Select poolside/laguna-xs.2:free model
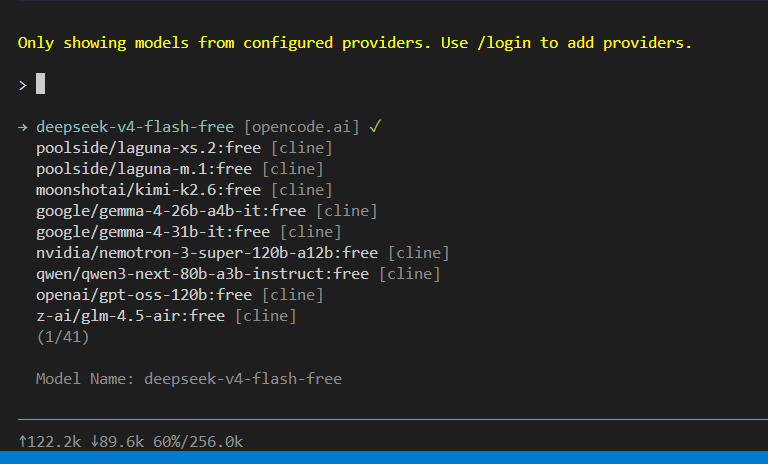This screenshot has width=768, height=464. (184, 148)
